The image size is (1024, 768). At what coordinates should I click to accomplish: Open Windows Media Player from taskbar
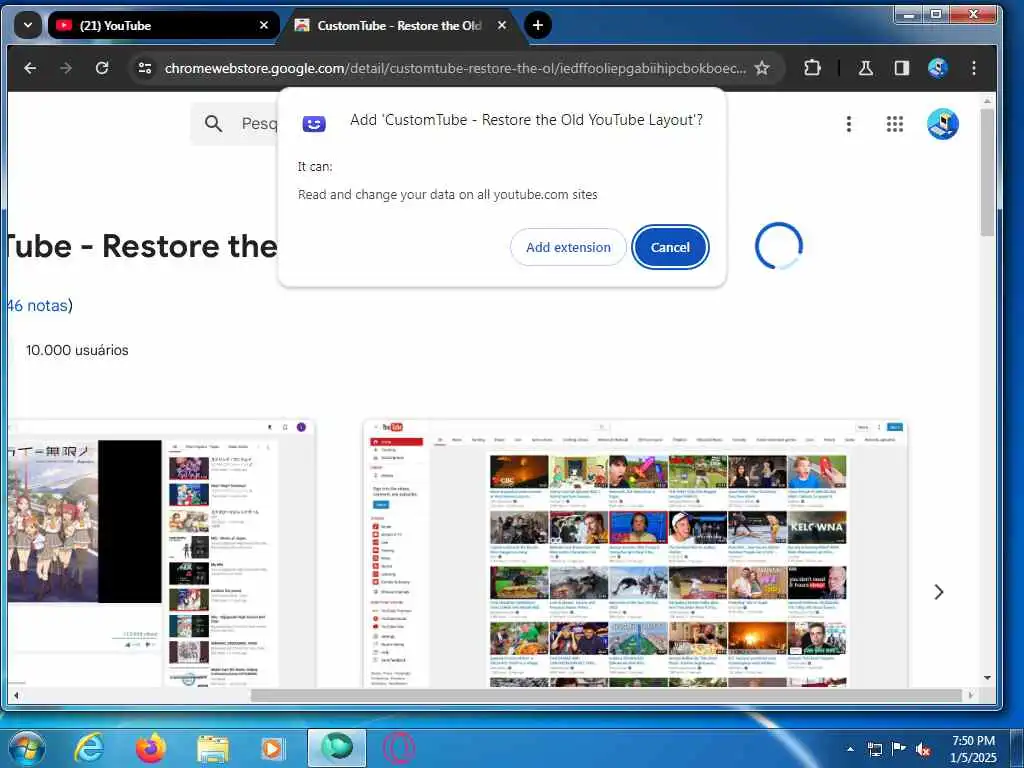(272, 749)
